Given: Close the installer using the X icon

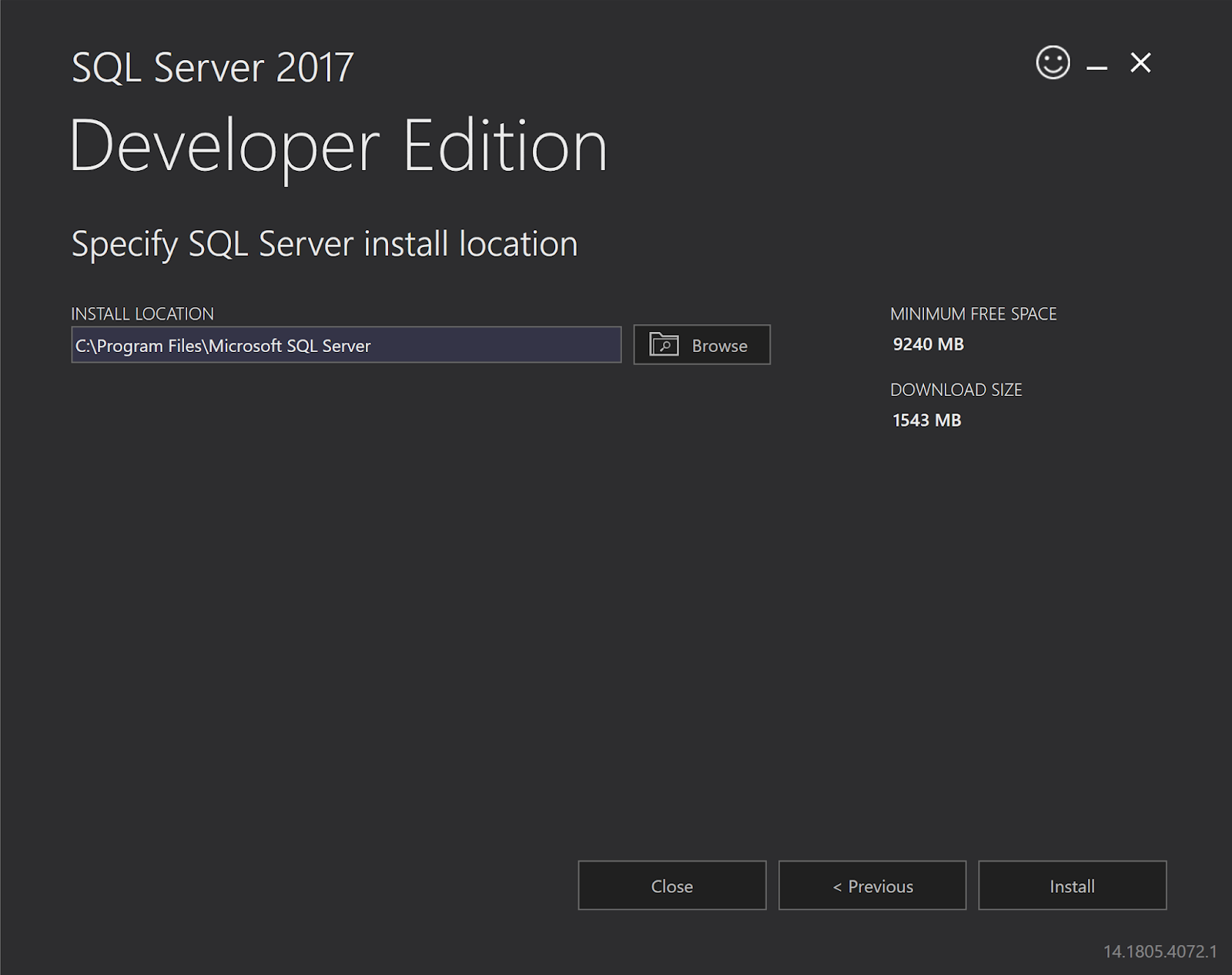Looking at the screenshot, I should (x=1140, y=63).
